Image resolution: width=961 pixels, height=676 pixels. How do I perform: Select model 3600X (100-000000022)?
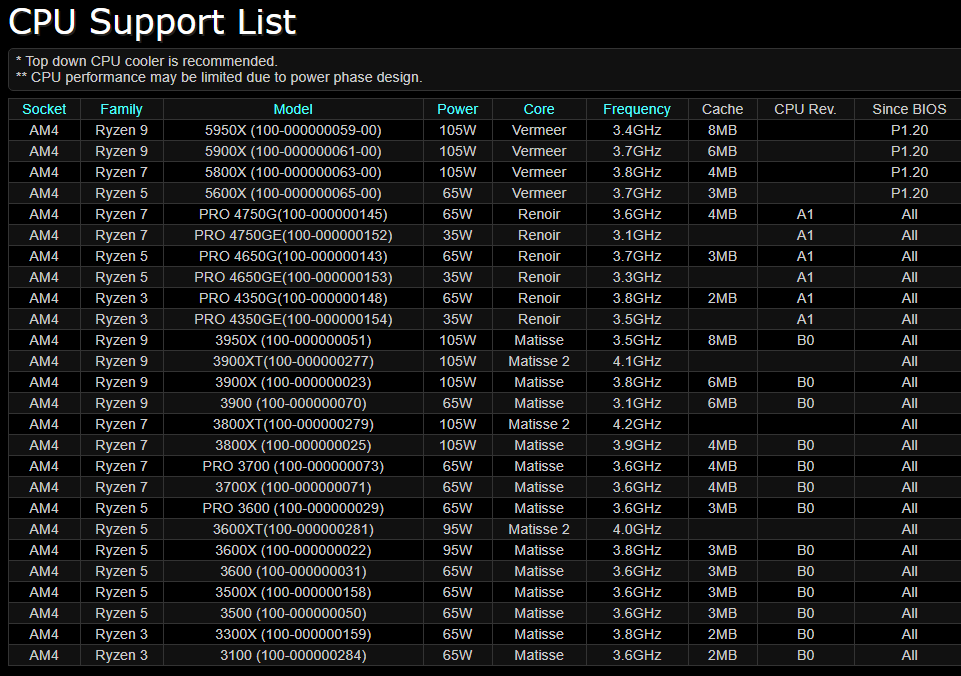293,550
